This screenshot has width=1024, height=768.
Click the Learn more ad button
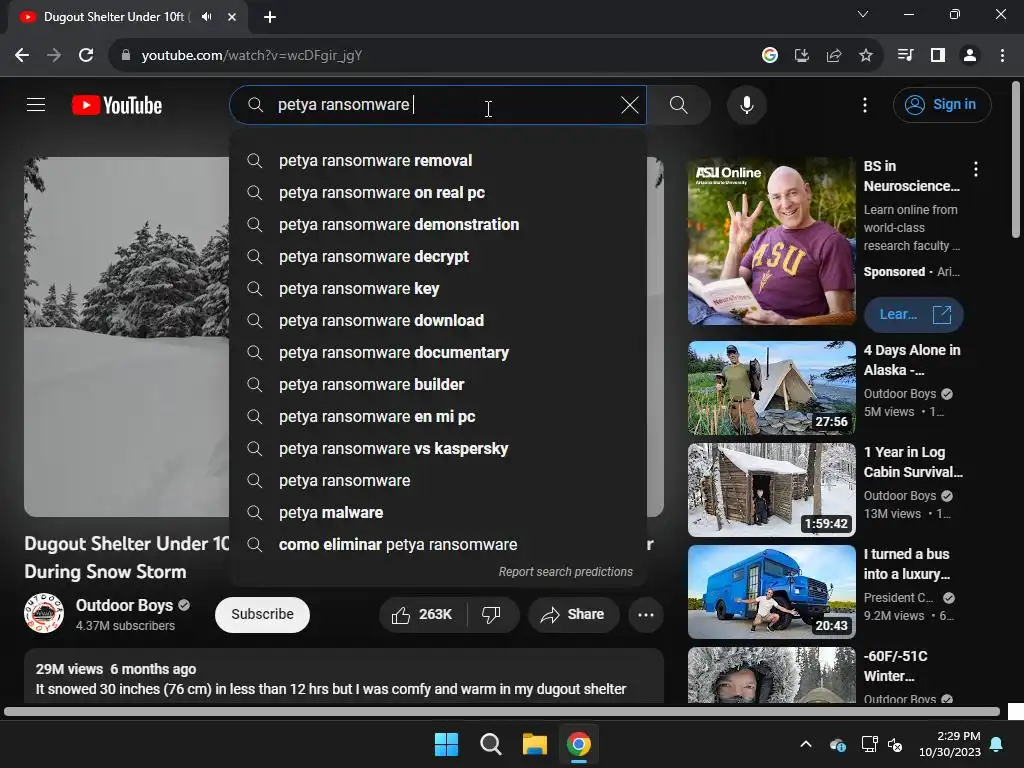click(913, 315)
